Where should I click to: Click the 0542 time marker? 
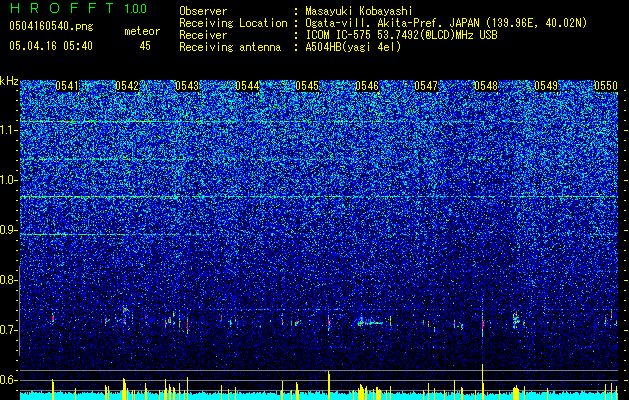127,86
